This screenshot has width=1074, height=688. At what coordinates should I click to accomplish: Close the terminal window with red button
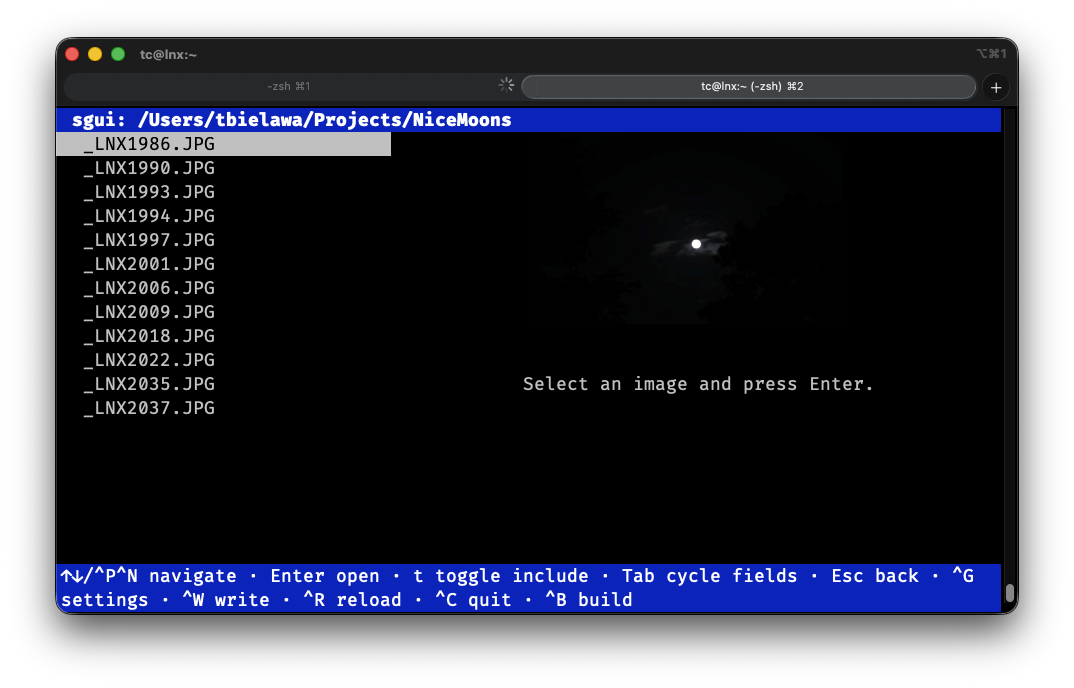coord(72,54)
